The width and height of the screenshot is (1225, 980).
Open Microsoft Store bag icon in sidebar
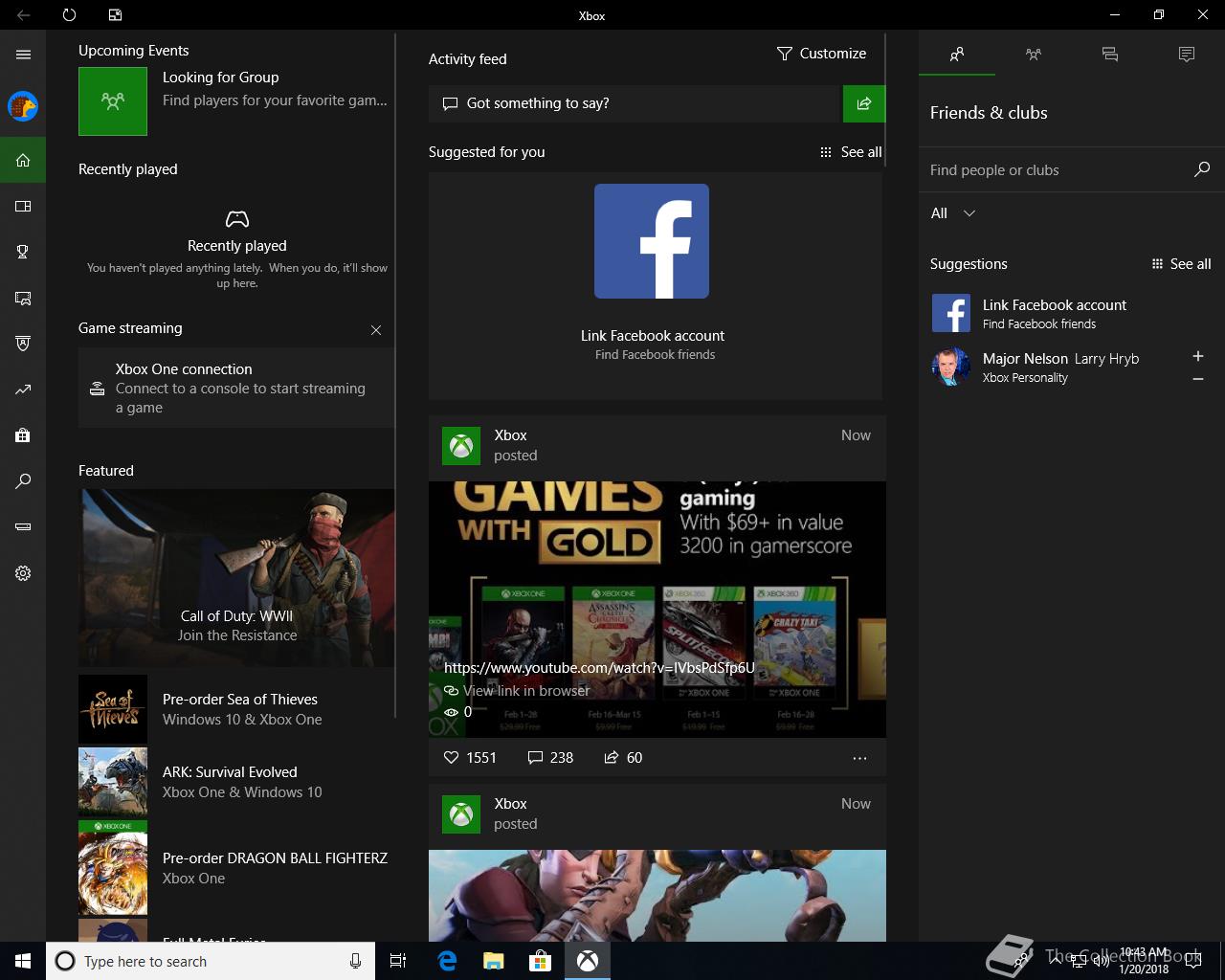23,435
